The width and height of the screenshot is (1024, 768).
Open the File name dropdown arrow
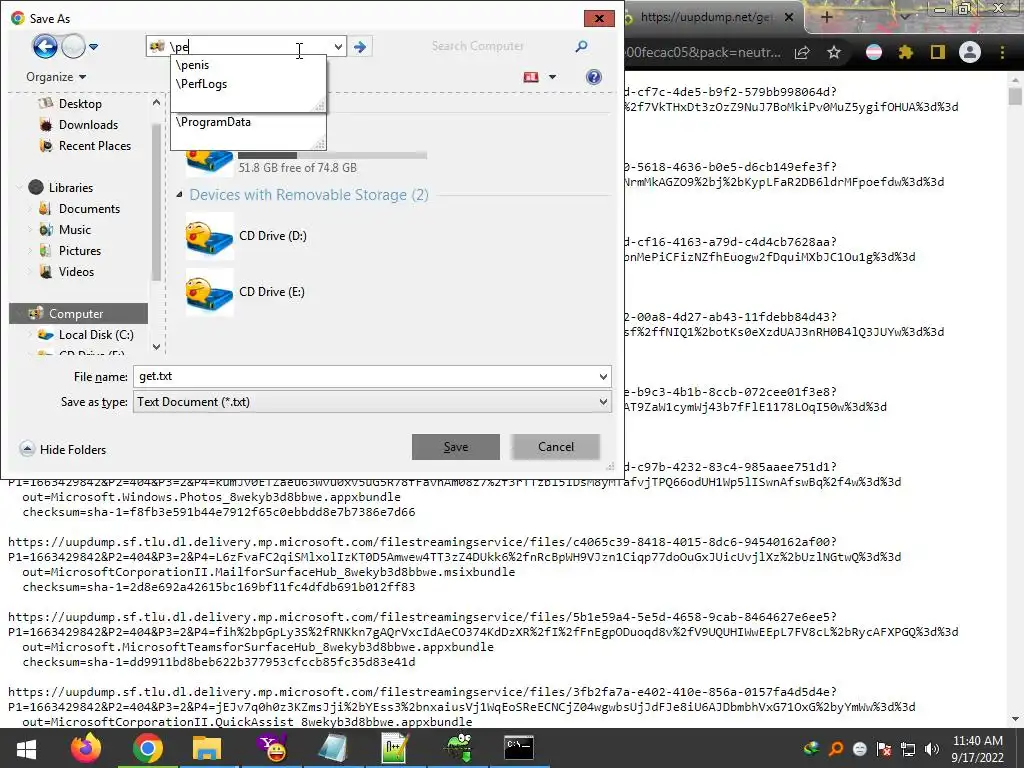(x=603, y=376)
